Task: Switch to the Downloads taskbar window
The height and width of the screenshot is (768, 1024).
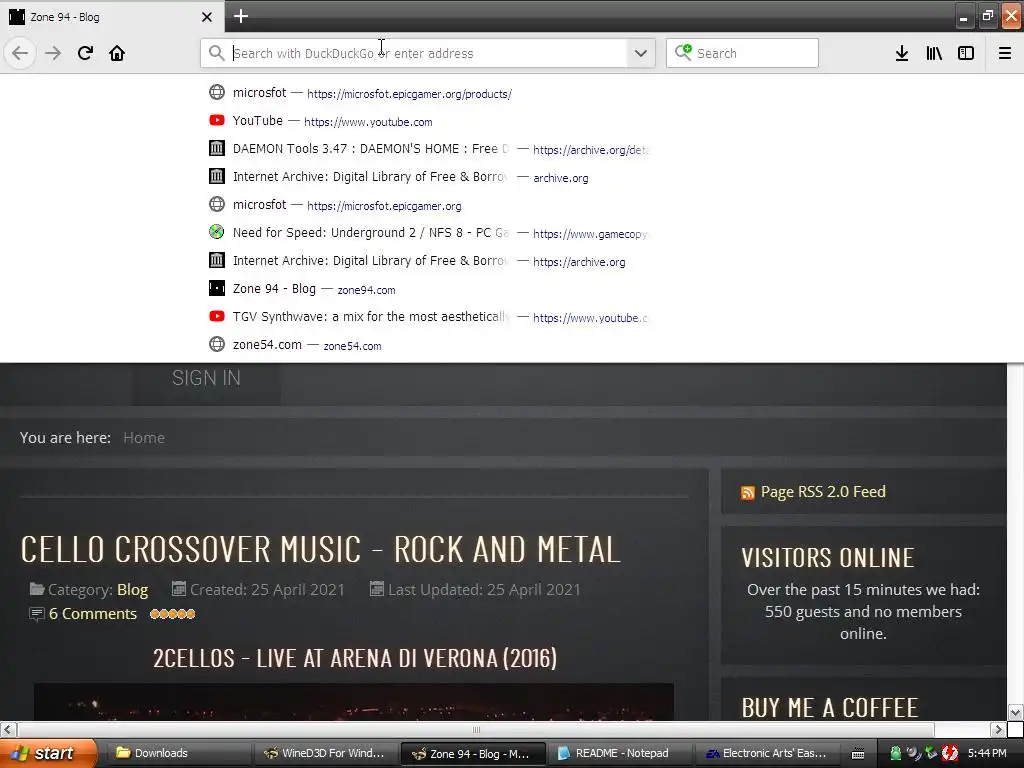Action: (x=178, y=754)
